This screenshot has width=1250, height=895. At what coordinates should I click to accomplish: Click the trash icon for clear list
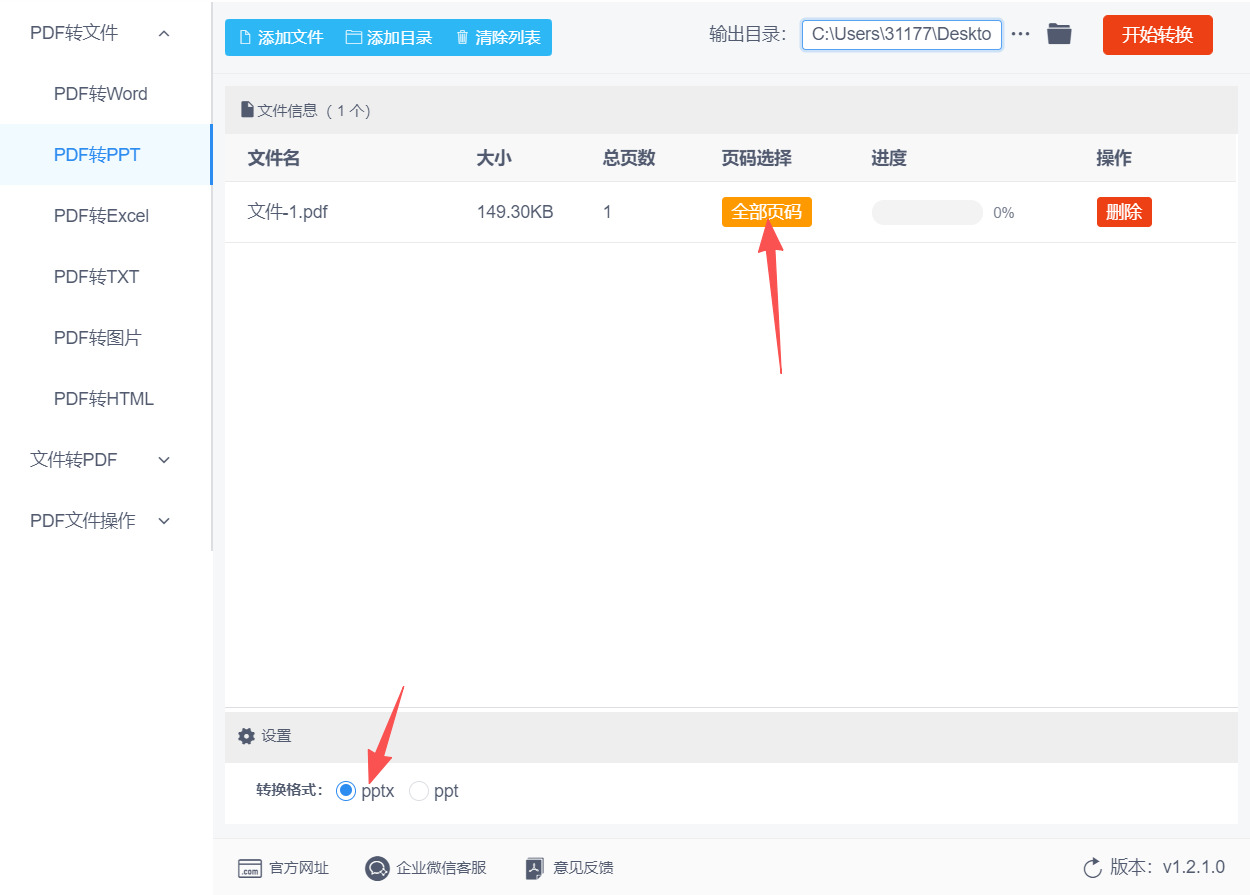pos(462,38)
